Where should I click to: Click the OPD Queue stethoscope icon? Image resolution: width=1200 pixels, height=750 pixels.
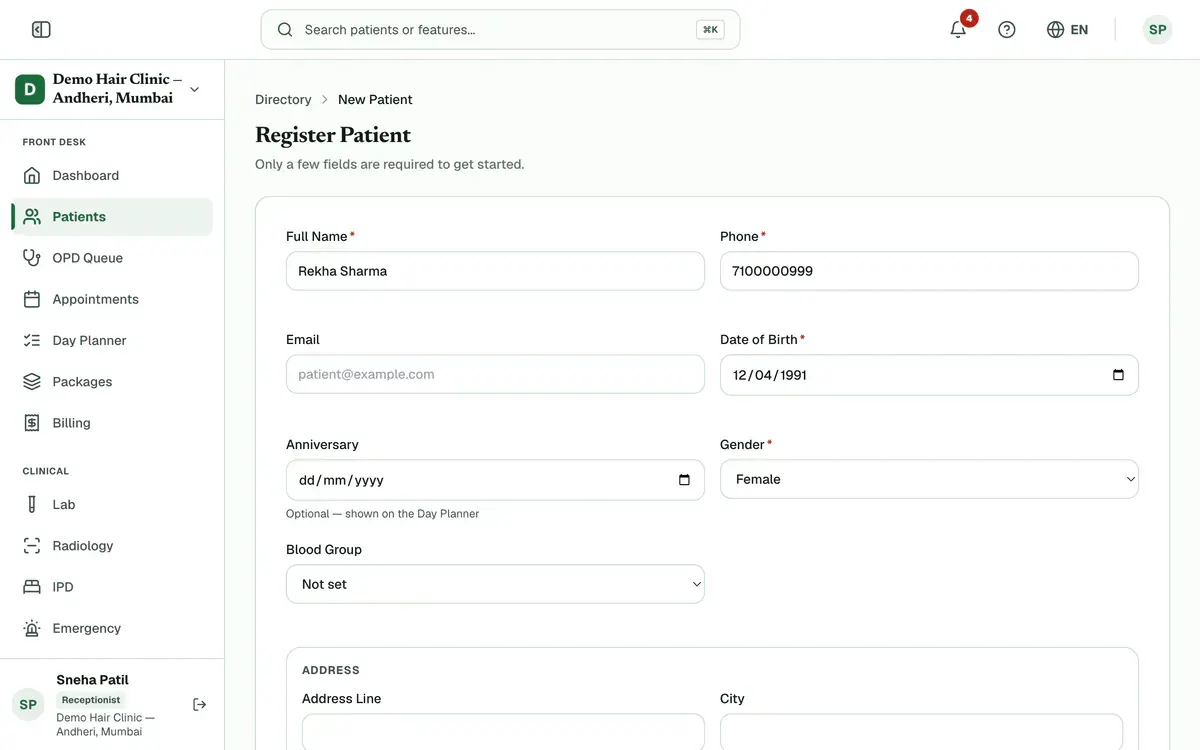pos(32,258)
